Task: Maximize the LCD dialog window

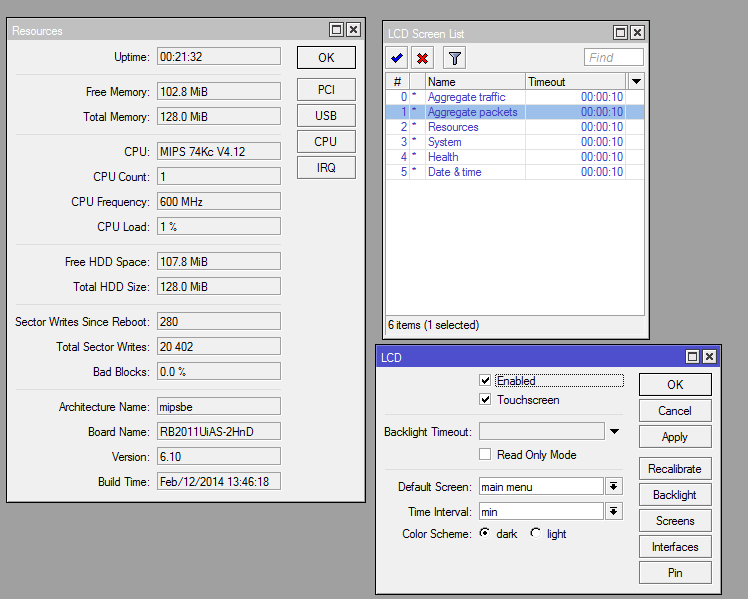Action: tap(692, 357)
